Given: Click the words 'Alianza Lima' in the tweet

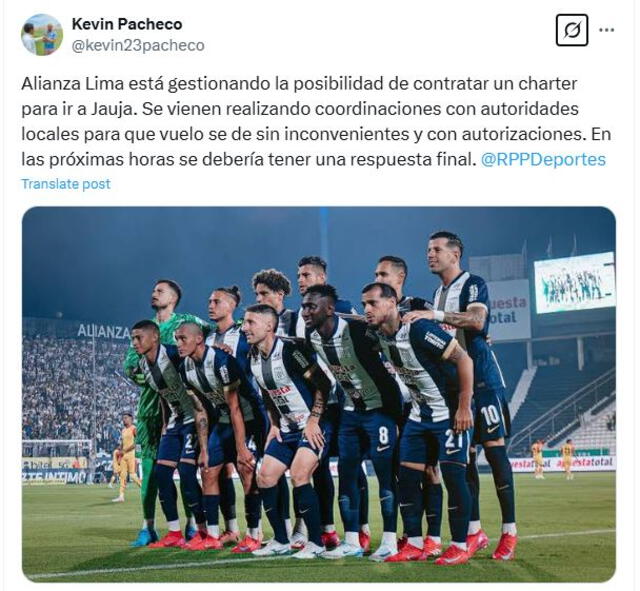Looking at the screenshot, I should 72,84.
